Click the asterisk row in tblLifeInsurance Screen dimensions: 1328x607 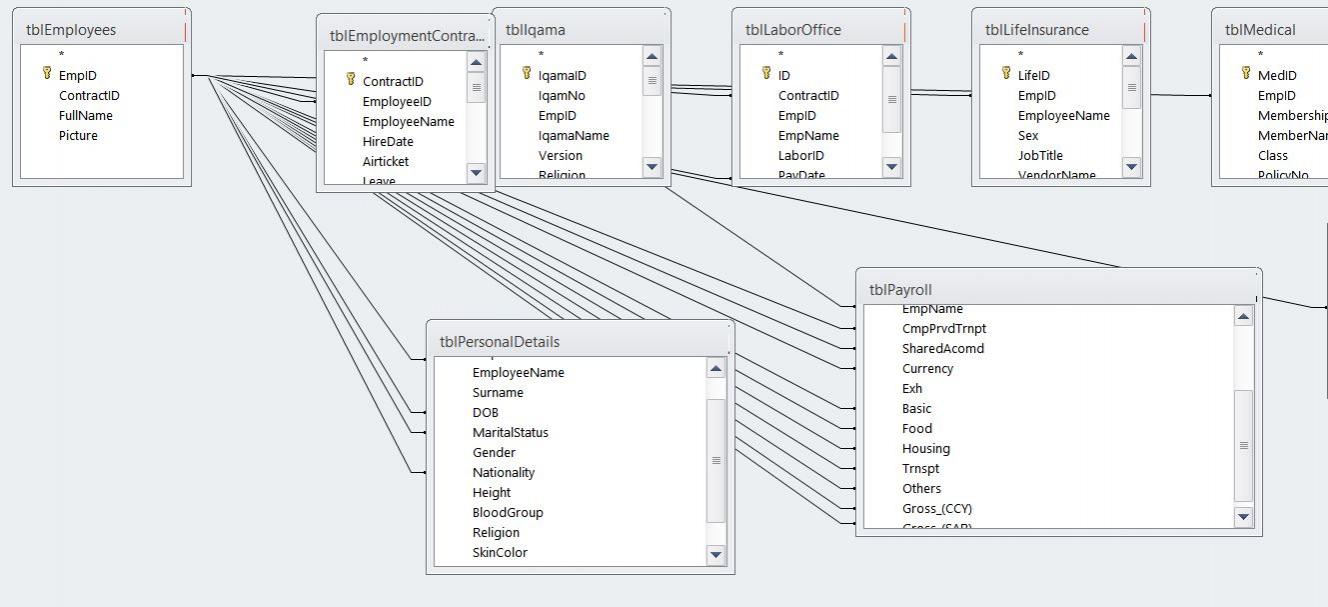click(1020, 55)
